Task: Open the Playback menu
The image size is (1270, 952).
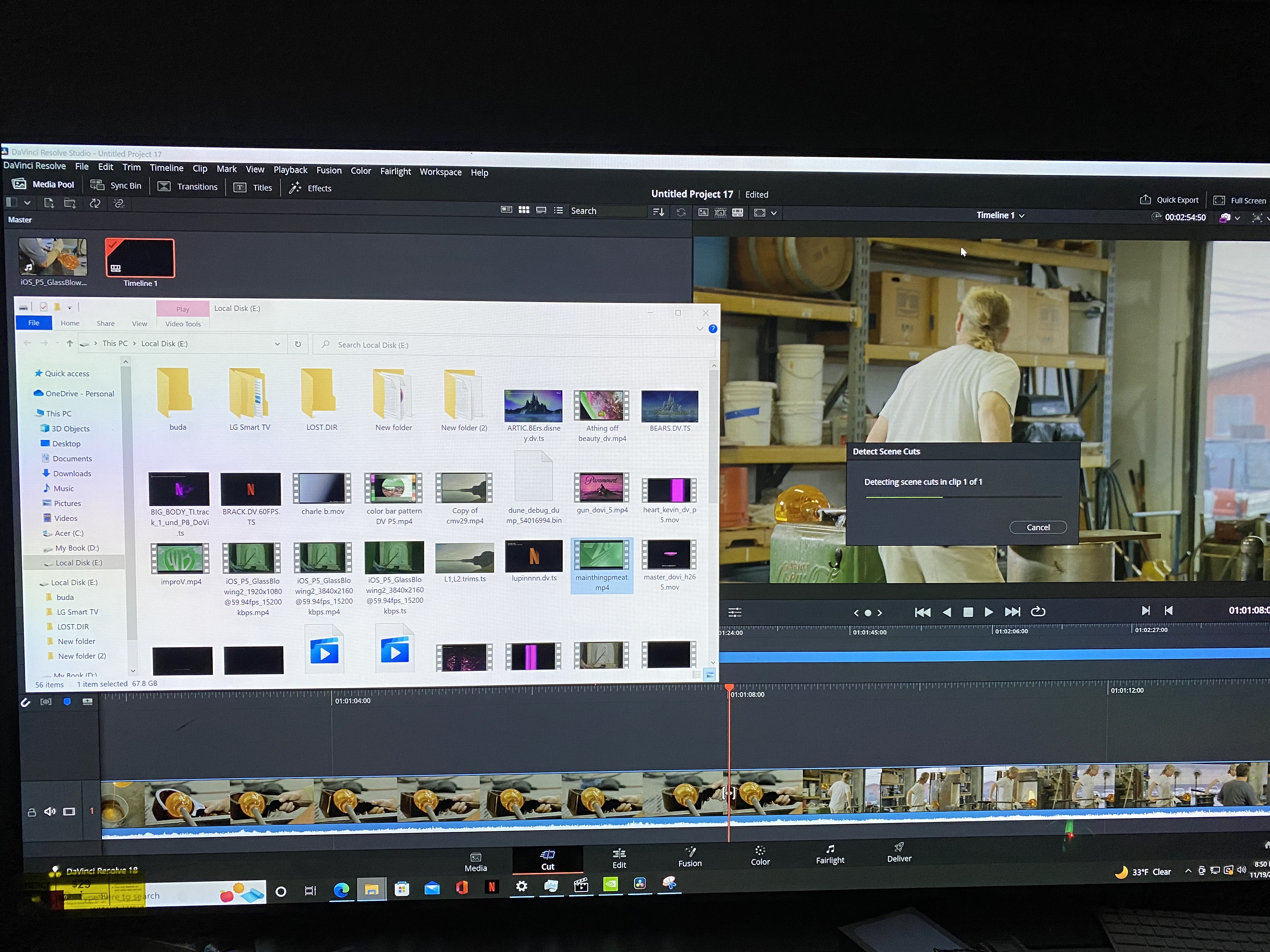Action: coord(290,170)
